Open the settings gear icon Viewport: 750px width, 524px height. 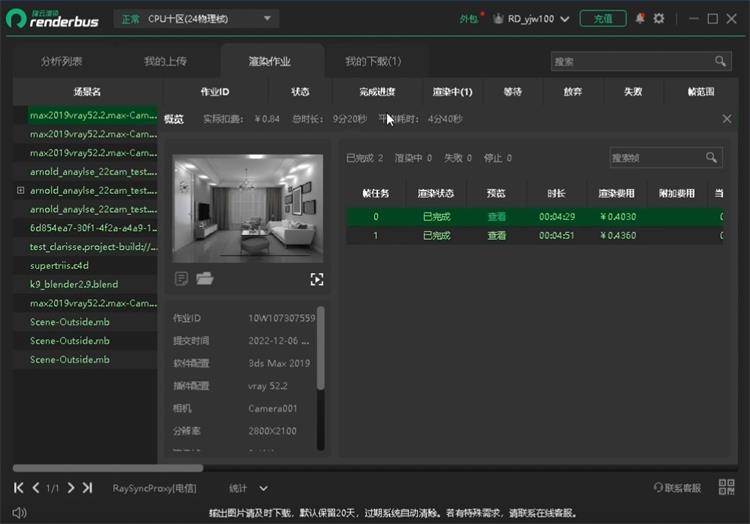658,19
